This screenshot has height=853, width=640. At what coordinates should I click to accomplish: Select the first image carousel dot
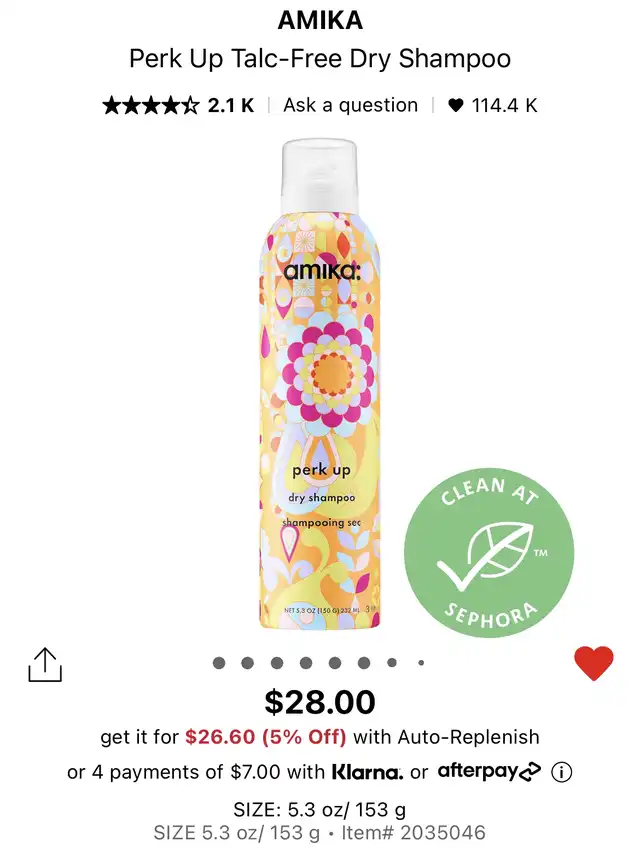point(219,663)
